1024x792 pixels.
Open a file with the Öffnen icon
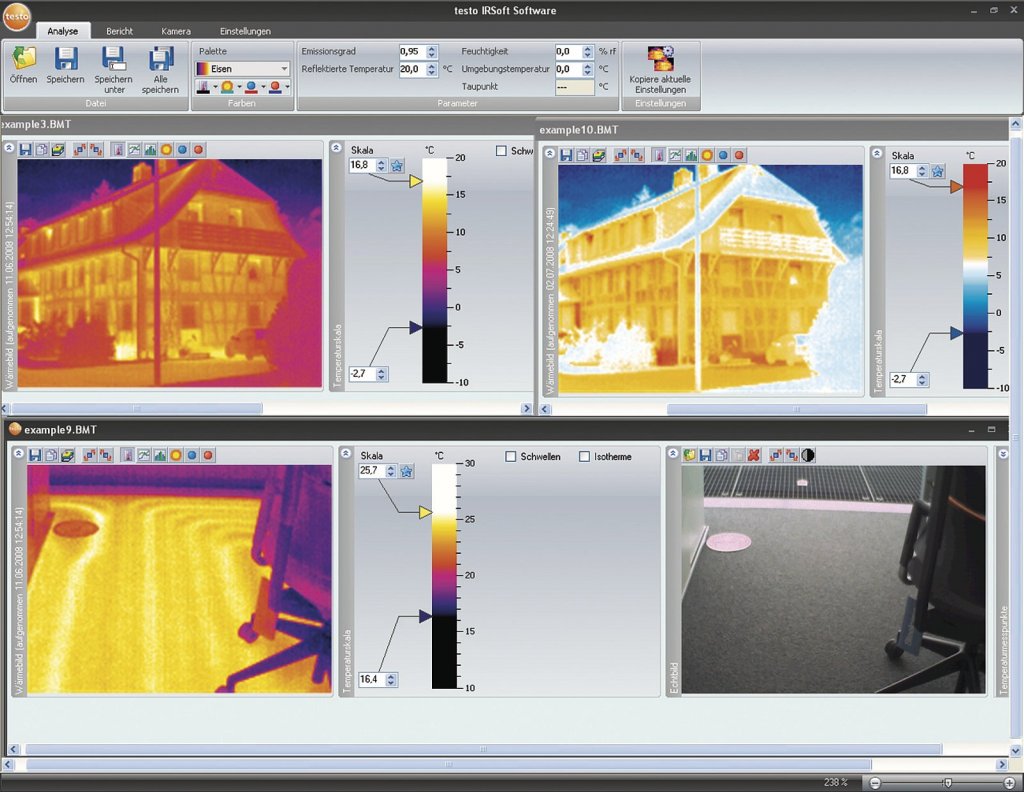[24, 58]
